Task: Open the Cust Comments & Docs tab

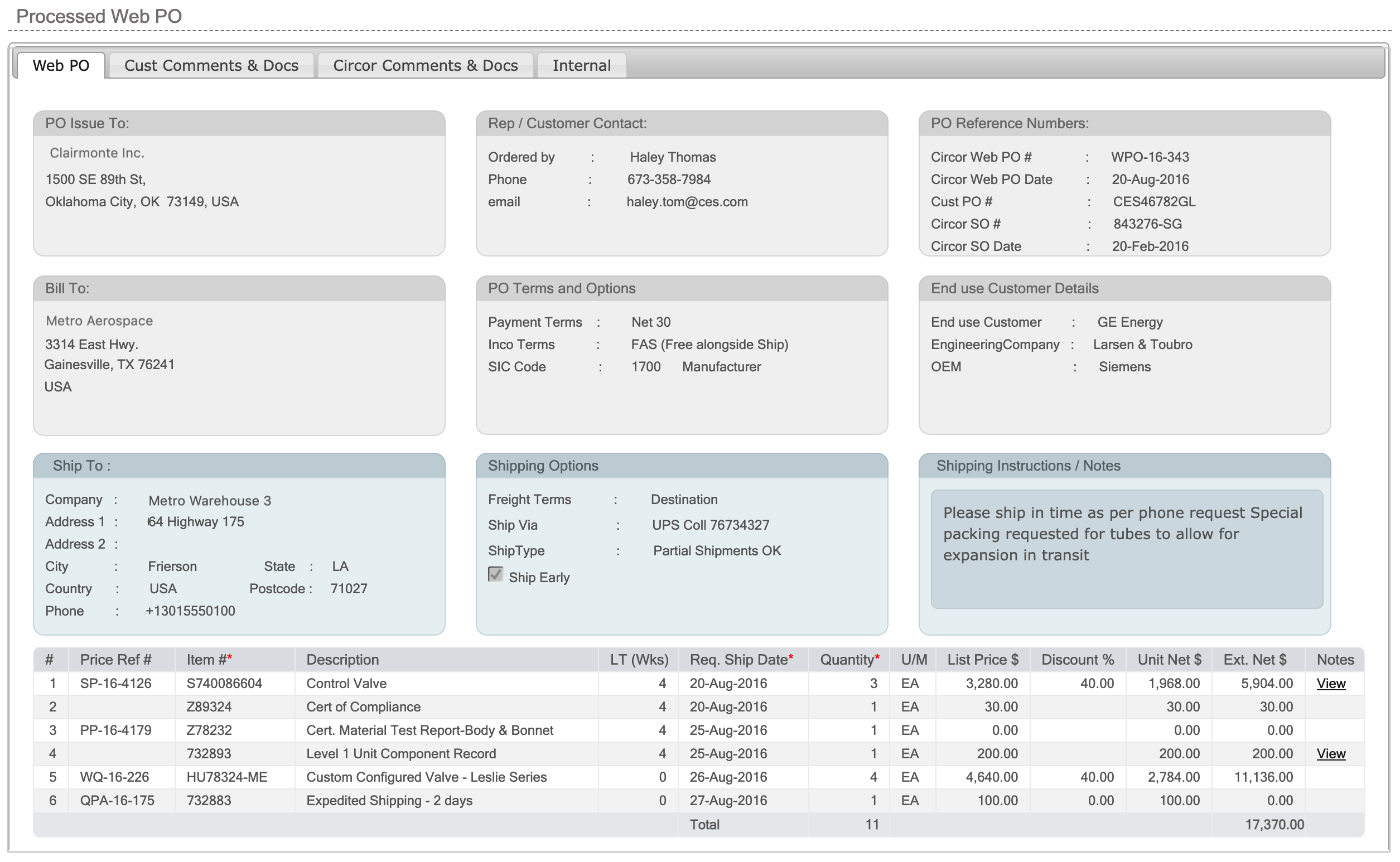Action: [211, 66]
